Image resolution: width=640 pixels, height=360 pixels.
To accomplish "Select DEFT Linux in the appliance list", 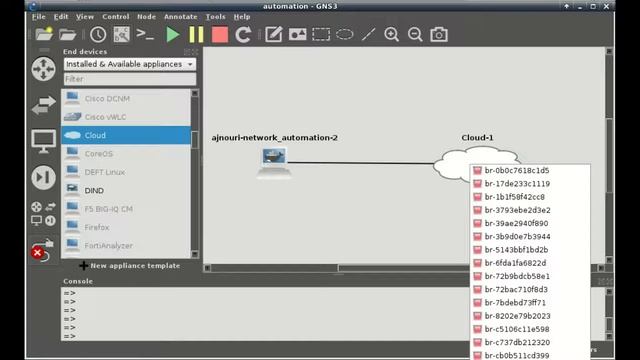I will 126,172.
